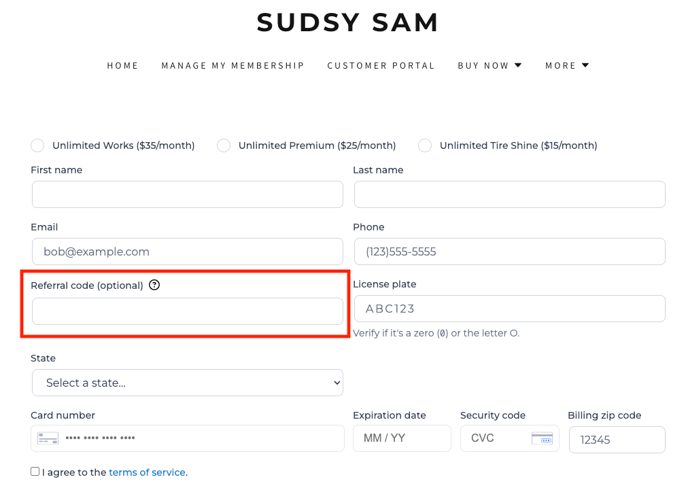Open the Select a state dropdown

point(187,383)
